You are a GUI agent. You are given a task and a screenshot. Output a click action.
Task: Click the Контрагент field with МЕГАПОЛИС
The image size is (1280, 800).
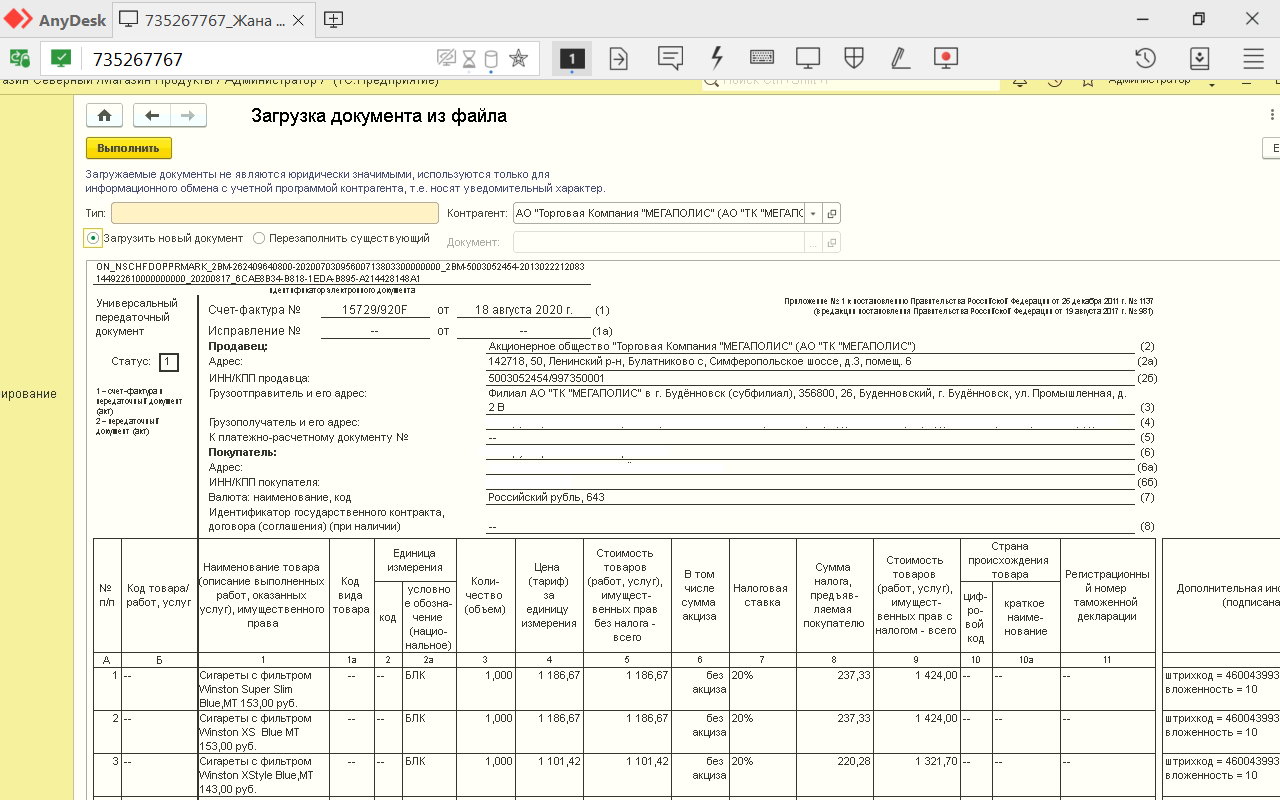[659, 213]
